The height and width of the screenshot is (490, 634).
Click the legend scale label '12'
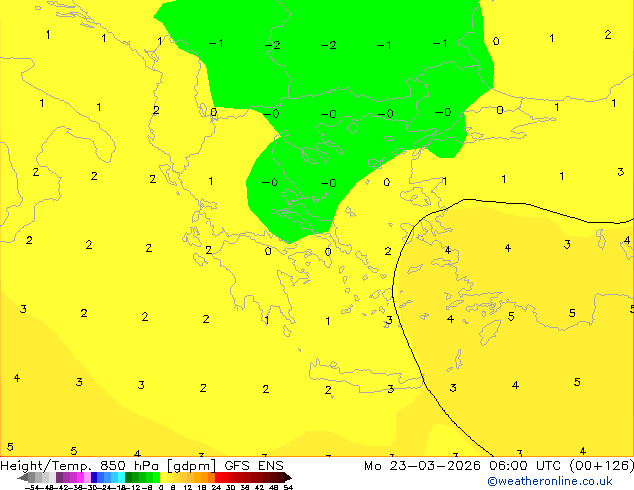click(188, 487)
